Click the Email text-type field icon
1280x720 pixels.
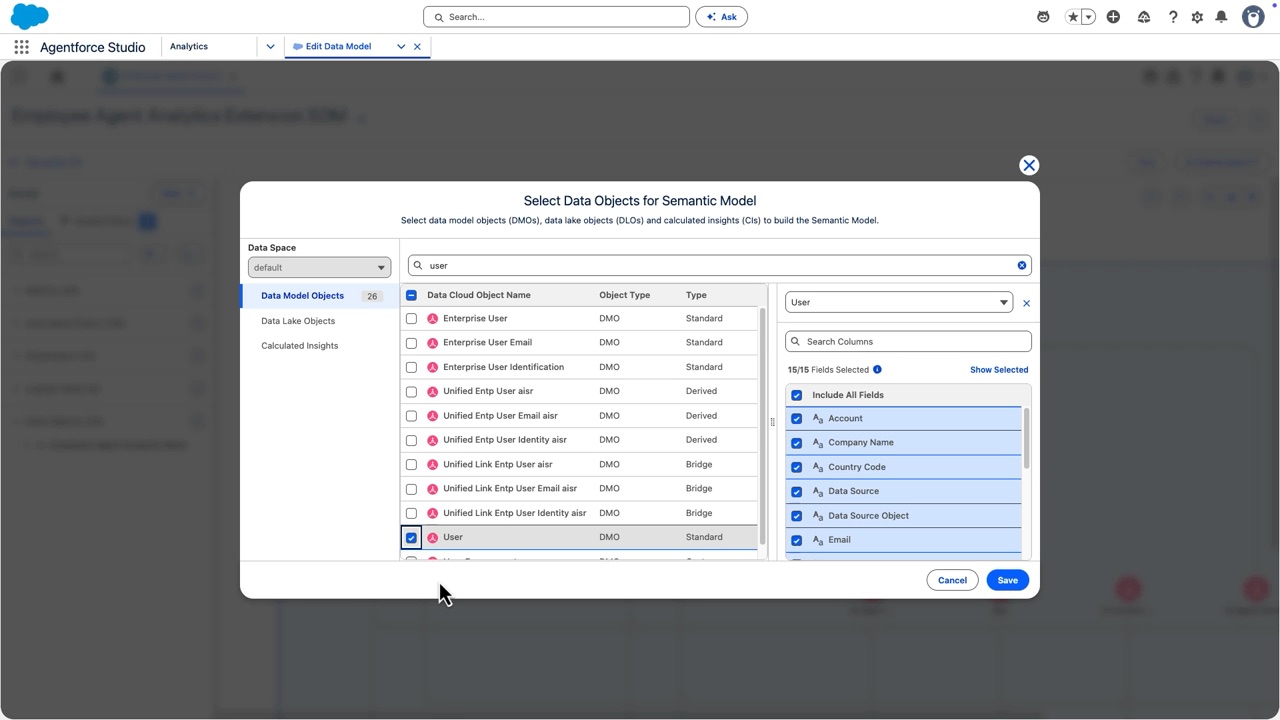click(x=818, y=540)
